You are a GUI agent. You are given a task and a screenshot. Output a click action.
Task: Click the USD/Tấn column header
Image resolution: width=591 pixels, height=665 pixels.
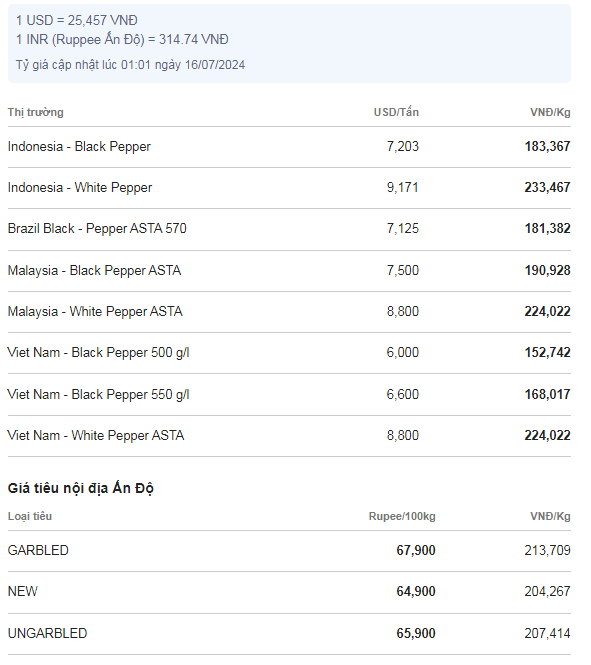(x=396, y=112)
